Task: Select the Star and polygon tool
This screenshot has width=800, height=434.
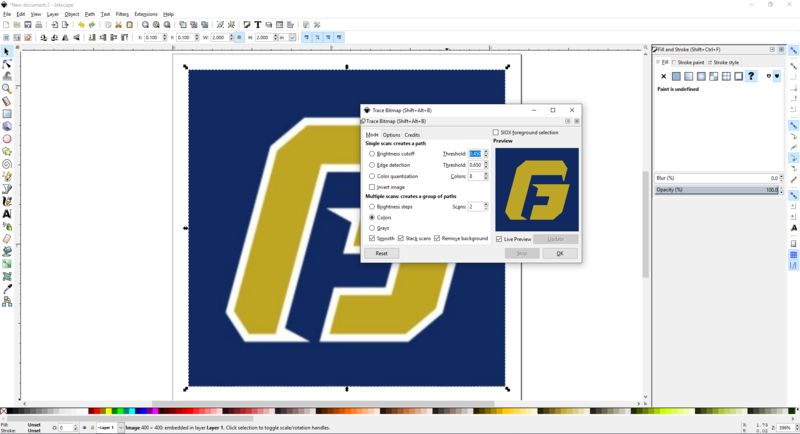Action: click(7, 151)
